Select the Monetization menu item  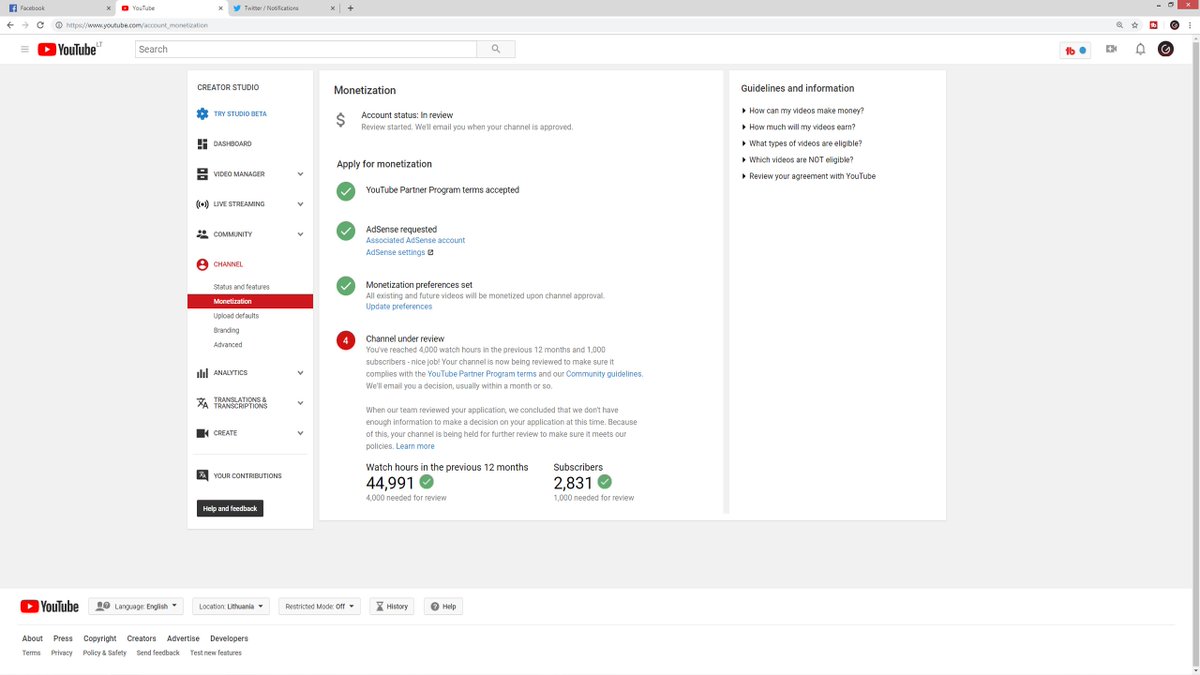point(250,301)
